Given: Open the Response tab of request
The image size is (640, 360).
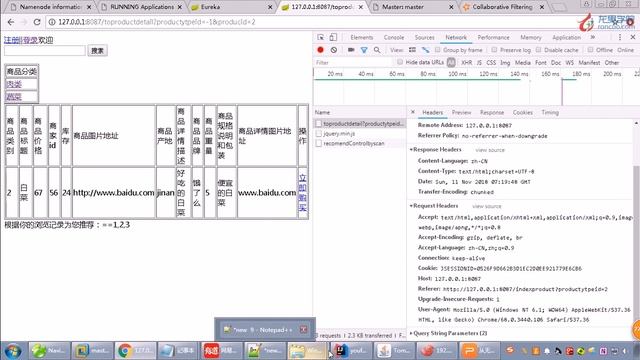Looking at the screenshot, I should 492,112.
